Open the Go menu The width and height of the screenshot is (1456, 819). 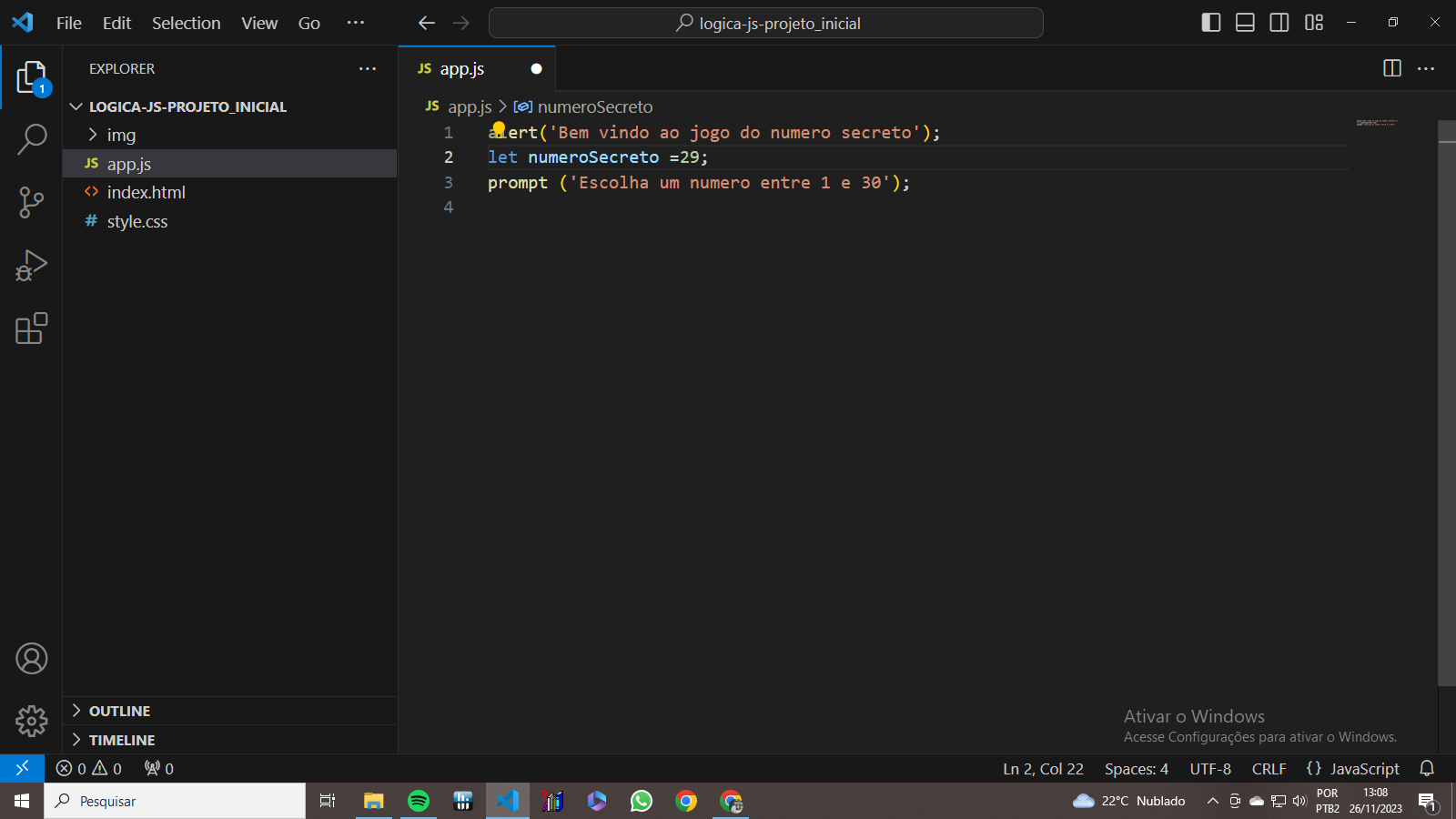point(309,23)
